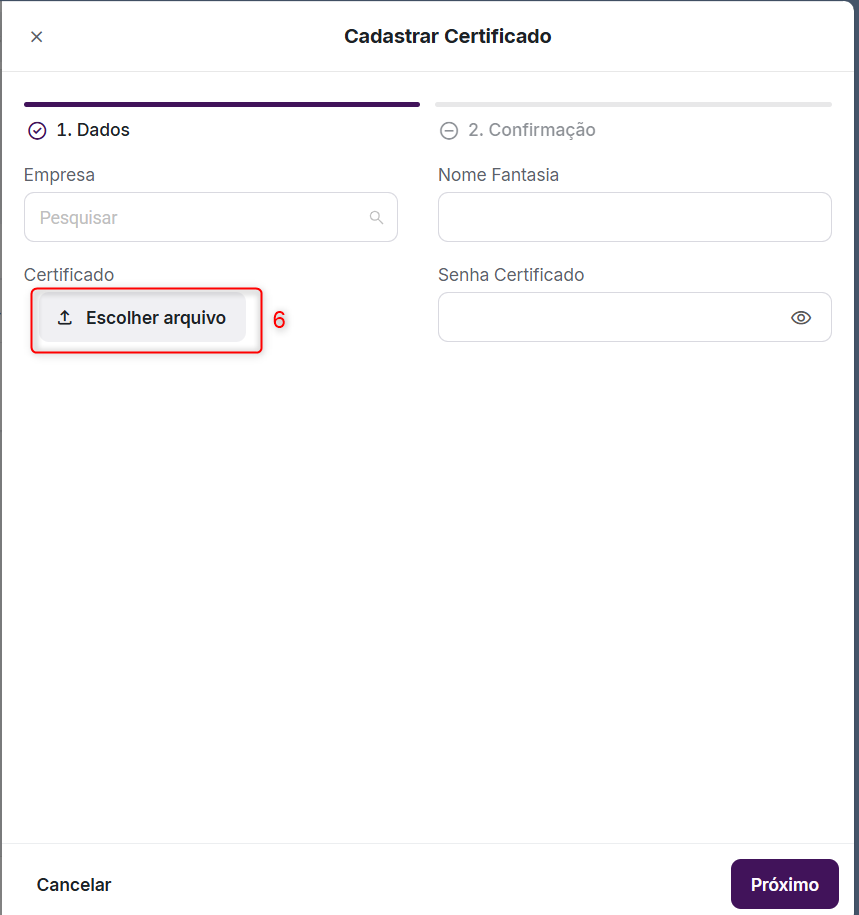Focus the Nome Fantasia text field
859x915 pixels.
click(634, 218)
